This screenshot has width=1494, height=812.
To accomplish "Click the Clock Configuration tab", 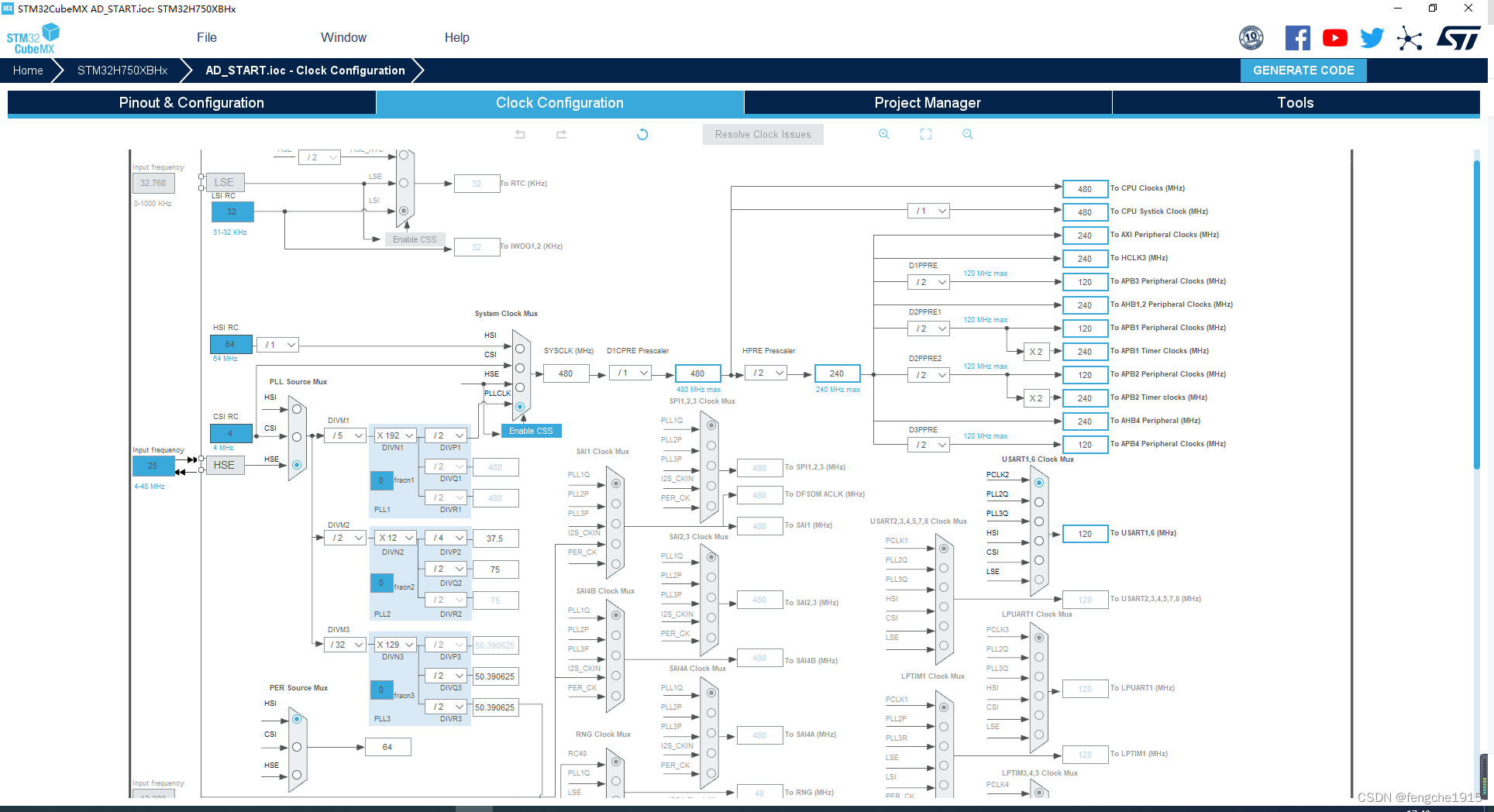I will [559, 103].
